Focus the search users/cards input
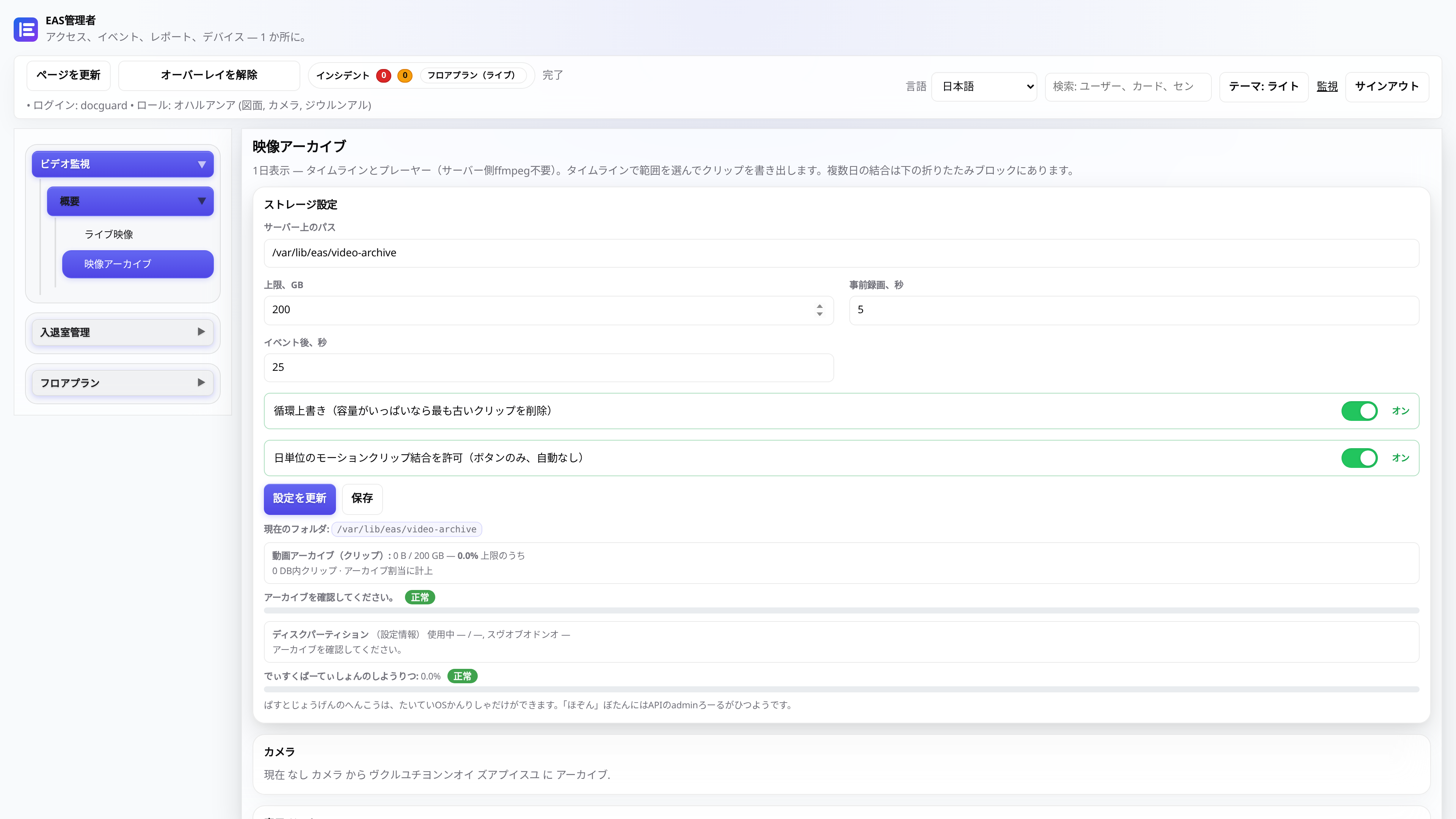 tap(1128, 86)
